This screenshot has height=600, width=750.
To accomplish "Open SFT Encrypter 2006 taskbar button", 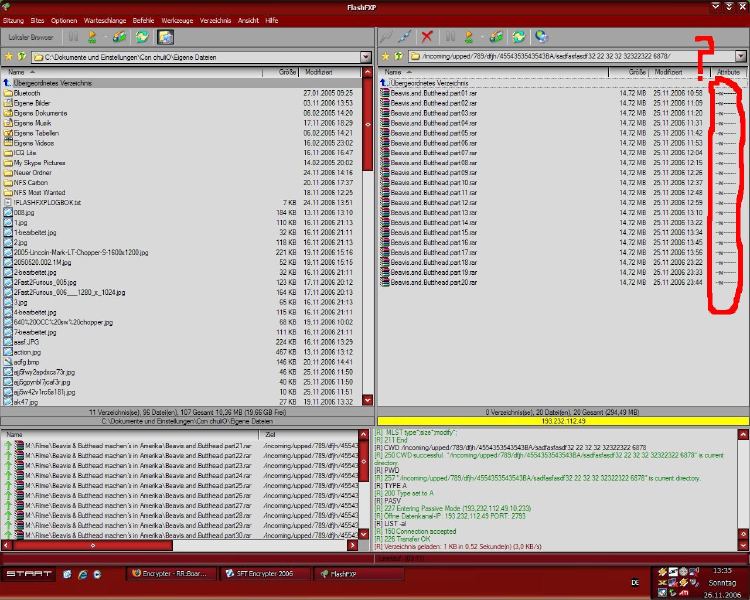I will click(x=265, y=573).
